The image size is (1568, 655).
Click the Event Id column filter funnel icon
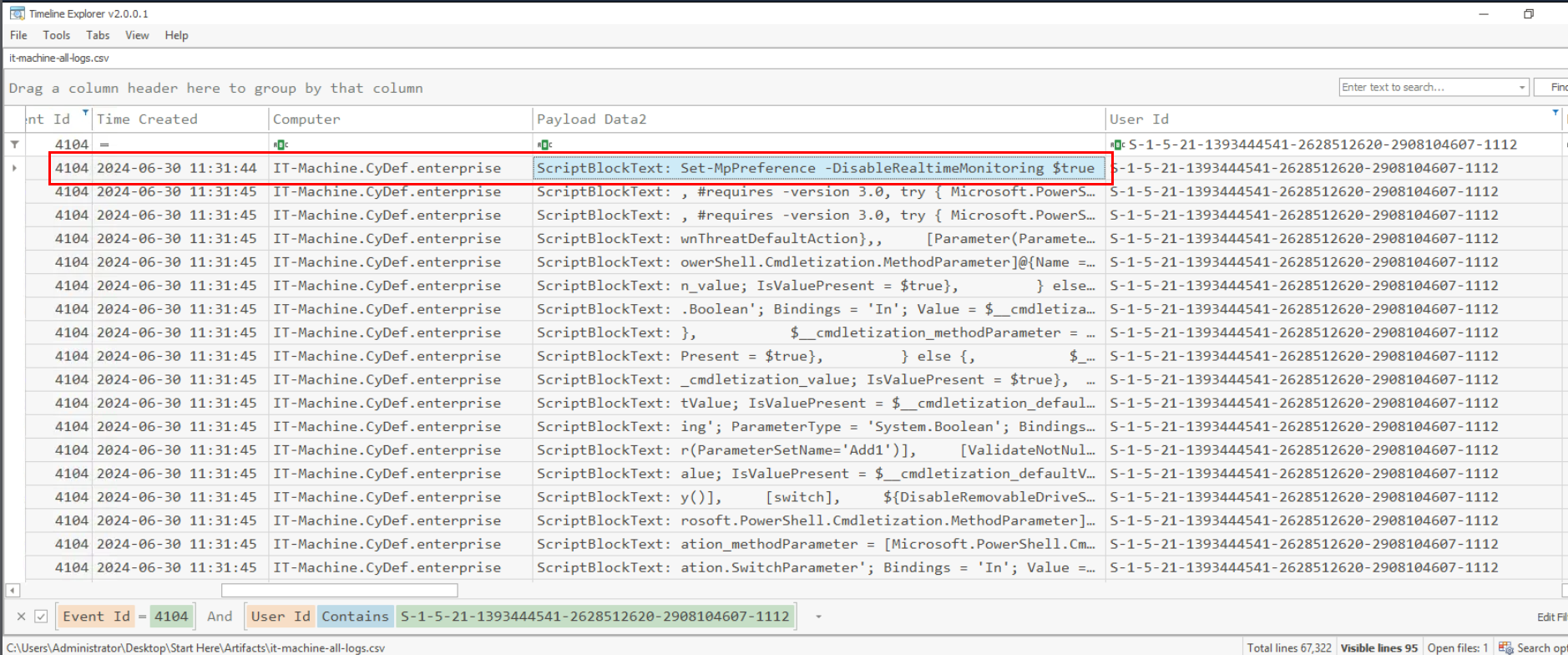tap(85, 112)
